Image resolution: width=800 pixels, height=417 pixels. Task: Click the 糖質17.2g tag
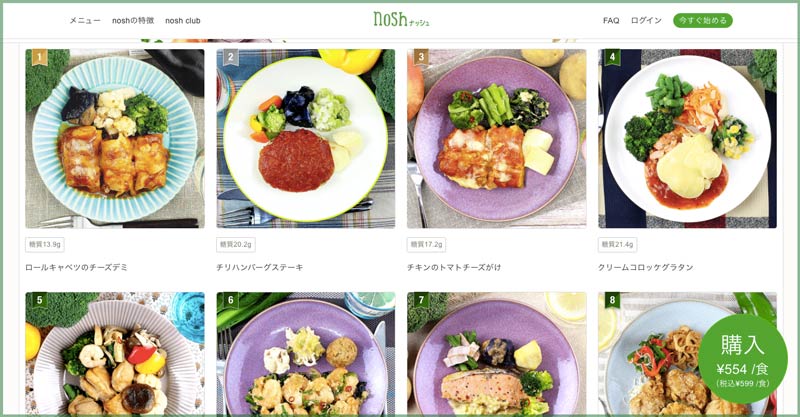coord(426,244)
